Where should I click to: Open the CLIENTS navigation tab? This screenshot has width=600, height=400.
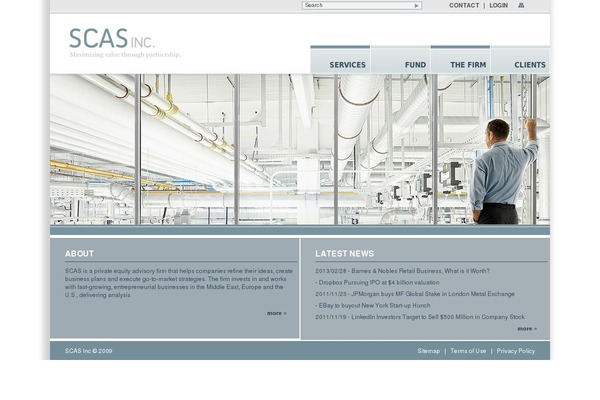pyautogui.click(x=520, y=60)
